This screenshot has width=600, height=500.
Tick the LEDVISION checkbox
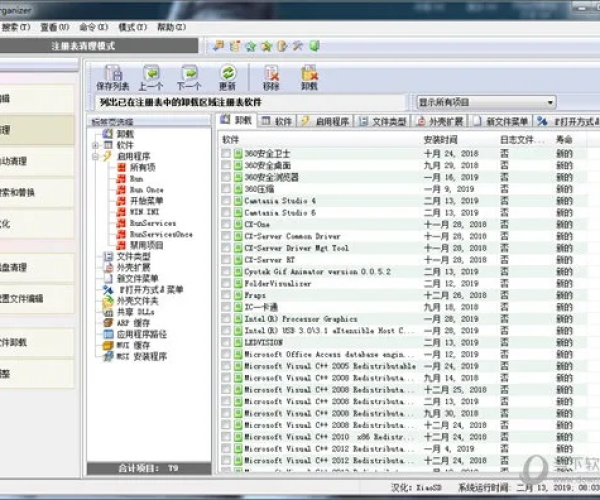(x=226, y=342)
